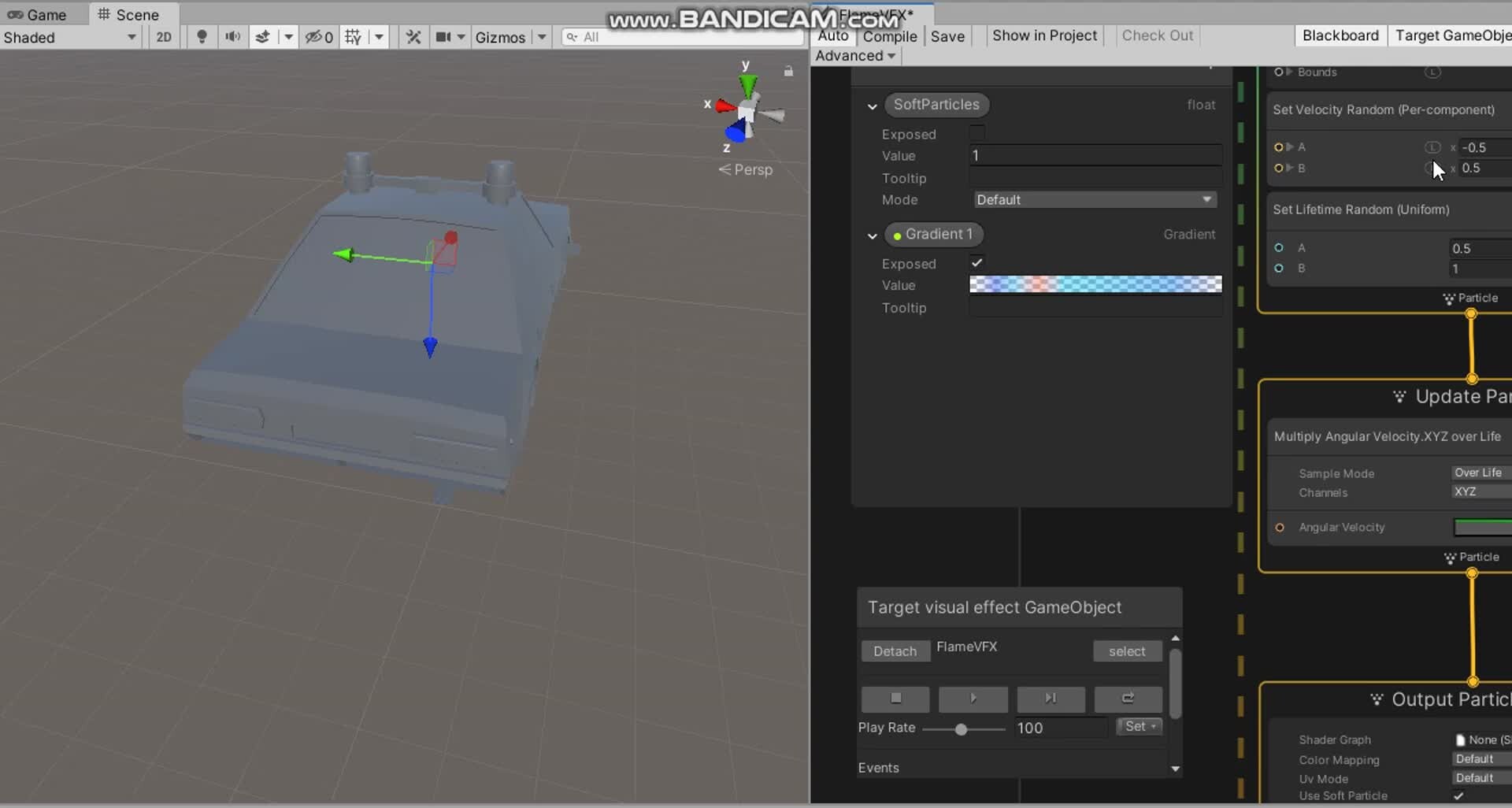Click velocity B input port circle
The image size is (1512, 808).
tap(1279, 168)
